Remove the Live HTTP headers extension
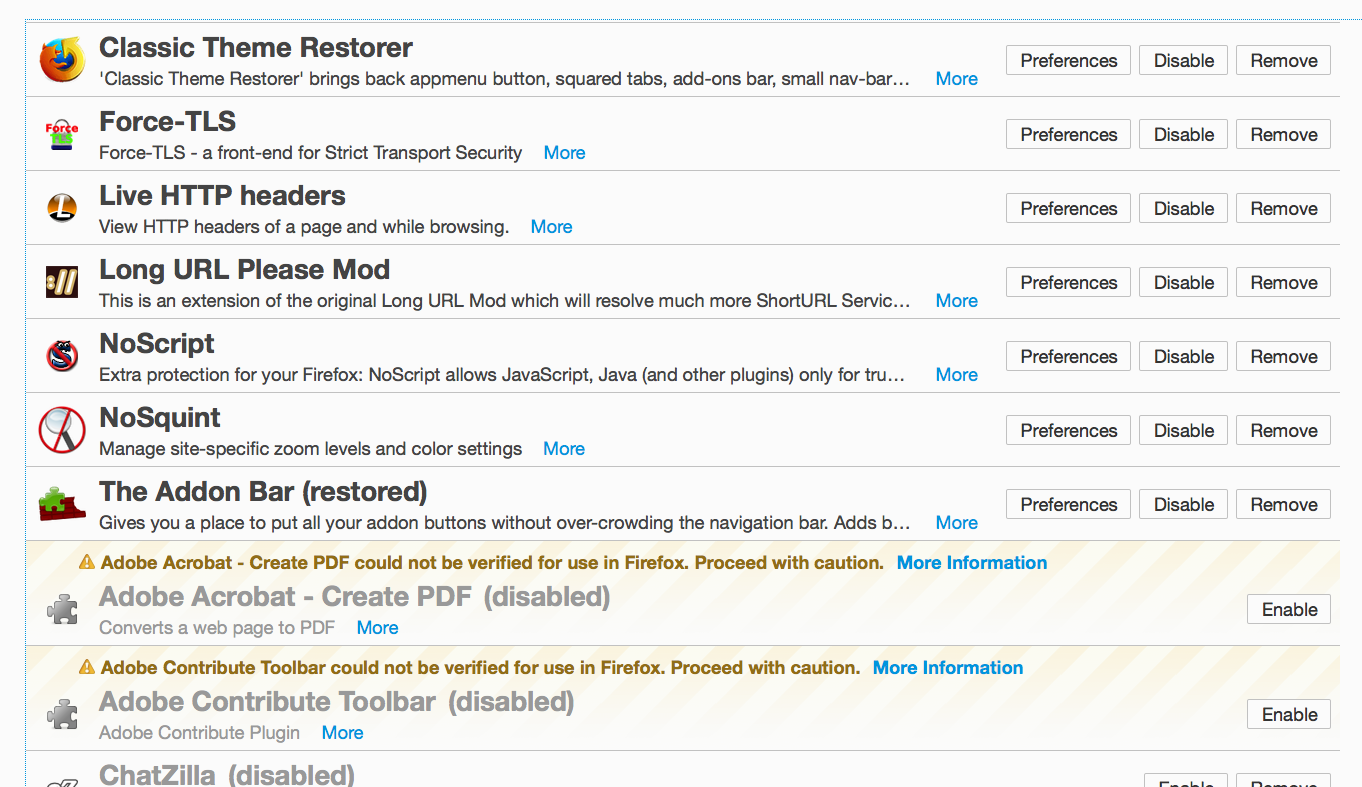Screen dimensions: 1362x787 pos(1283,209)
